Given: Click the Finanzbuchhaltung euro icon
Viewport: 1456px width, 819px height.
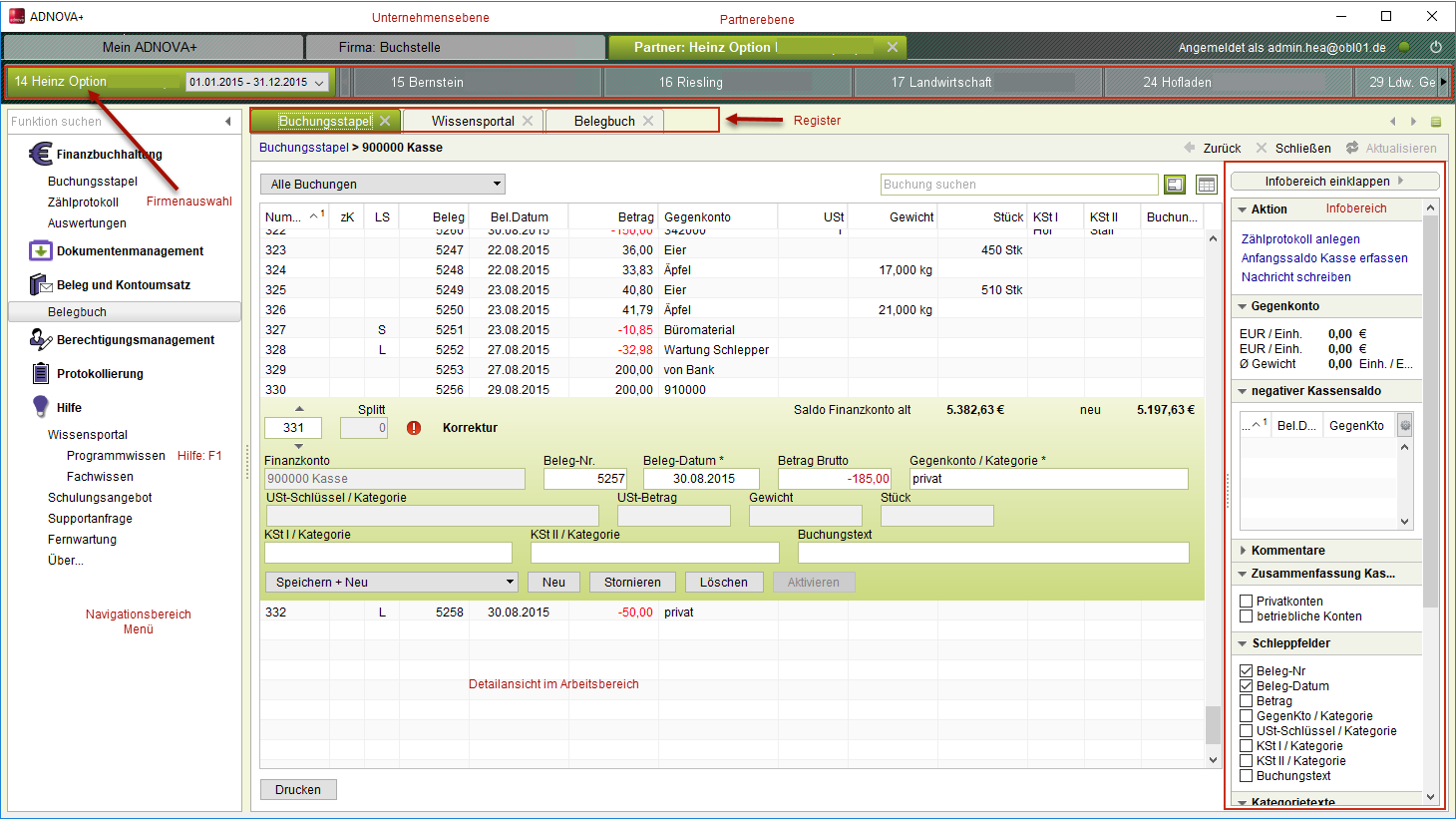Looking at the screenshot, I should (x=41, y=154).
